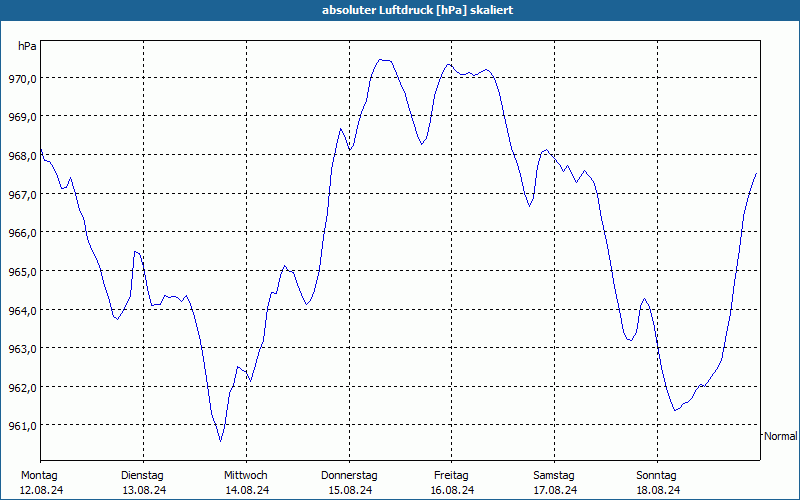This screenshot has width=800, height=500.
Task: Click the 961,0 axis value
Action: 21,426
